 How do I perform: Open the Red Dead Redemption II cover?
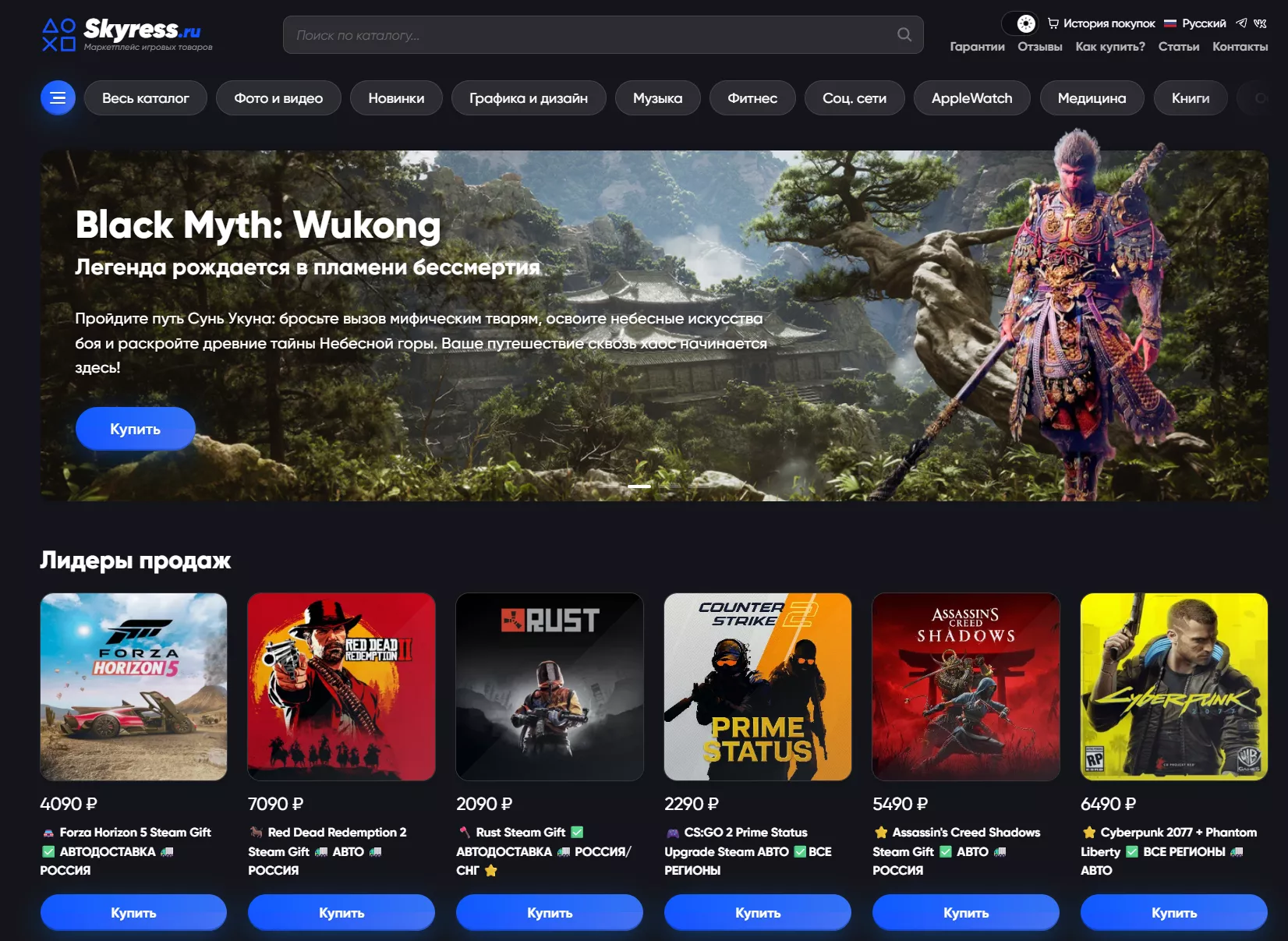(x=341, y=687)
